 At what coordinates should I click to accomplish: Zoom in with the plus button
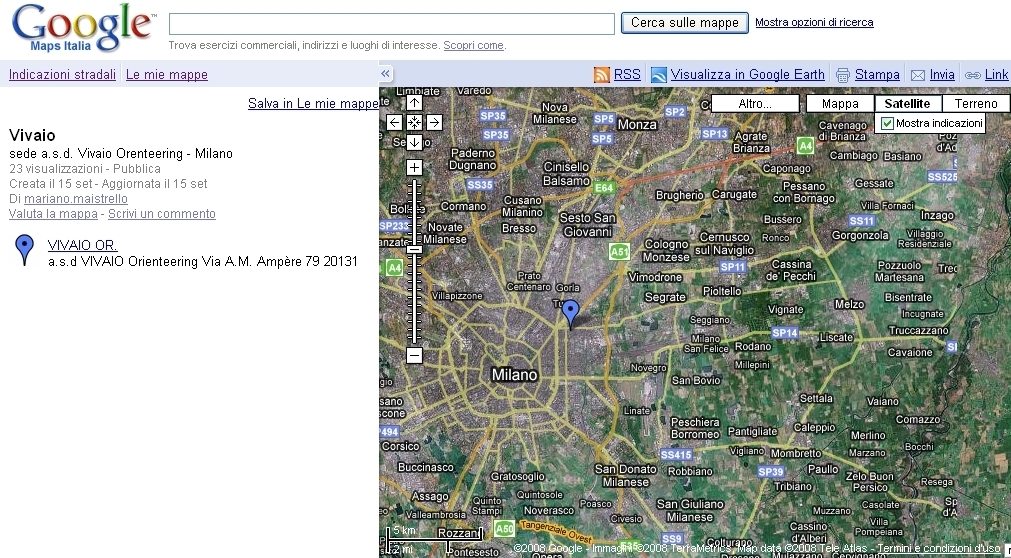pos(414,168)
